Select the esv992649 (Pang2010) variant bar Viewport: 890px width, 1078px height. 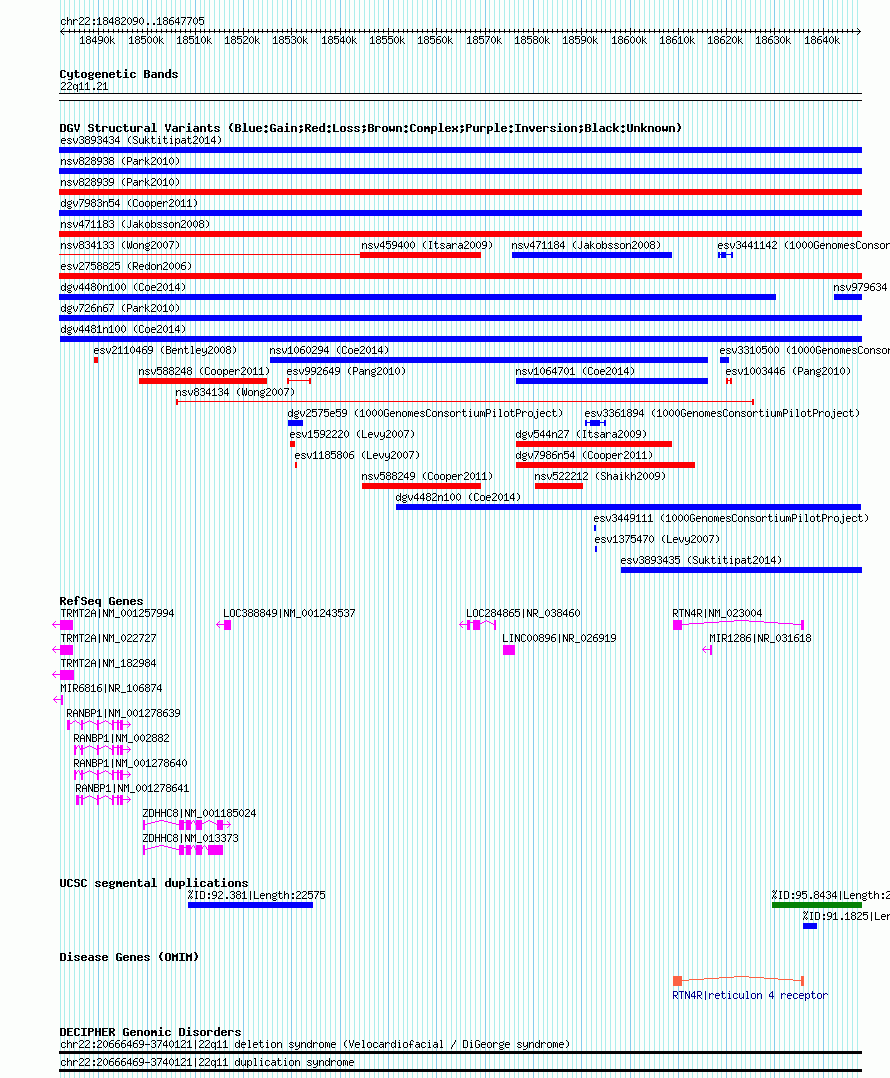click(x=299, y=381)
